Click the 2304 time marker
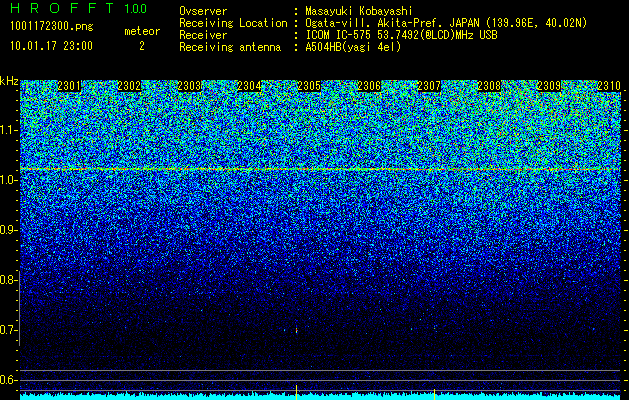Screen dimensions: 629x400 (x=249, y=86)
